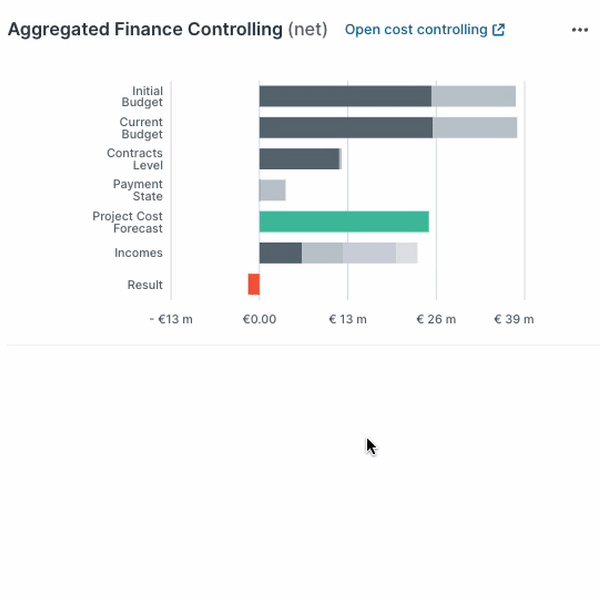Open the cost controlling link
The image size is (600, 600).
pos(415,30)
